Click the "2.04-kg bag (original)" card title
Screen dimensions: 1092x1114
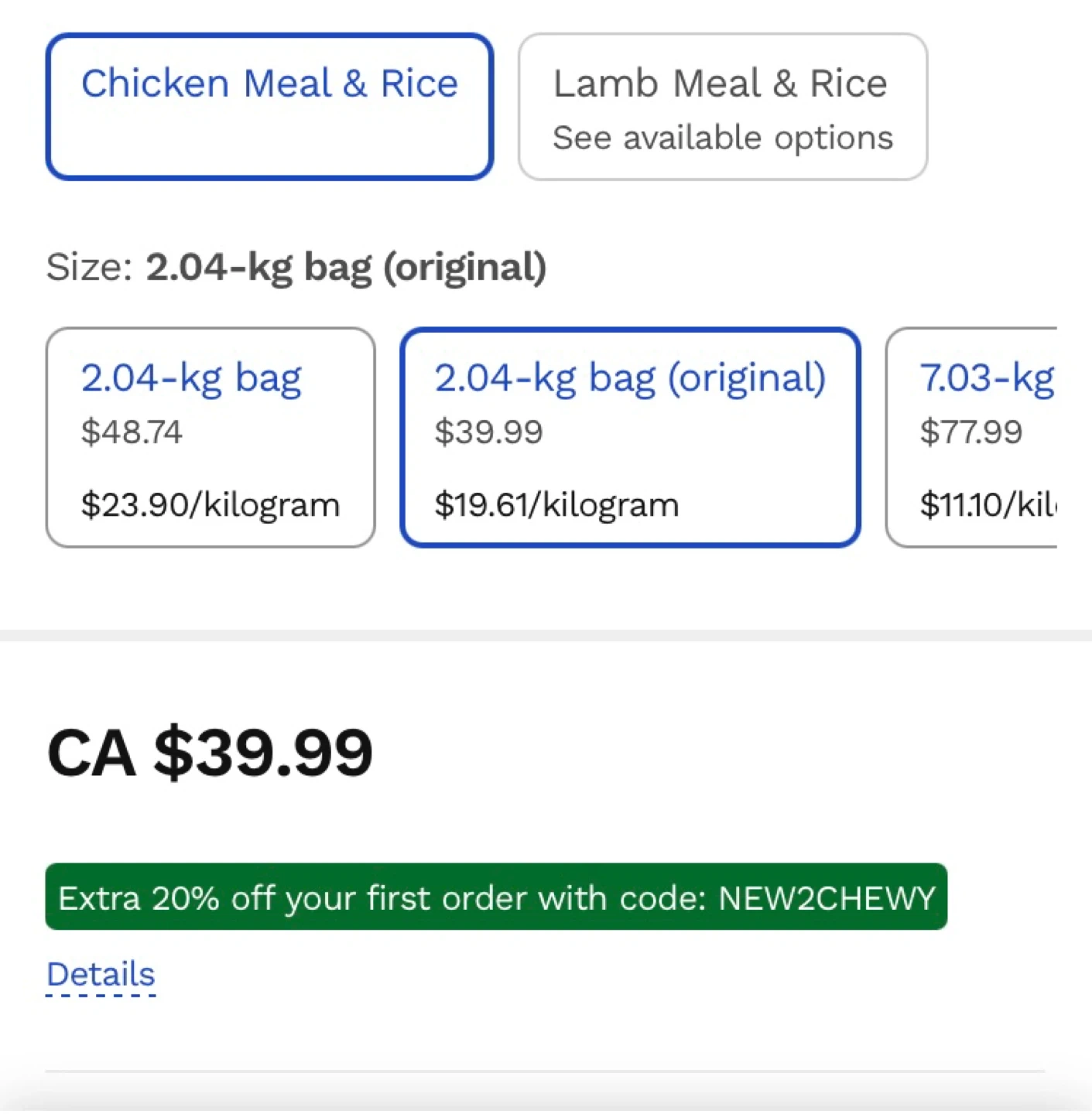630,378
